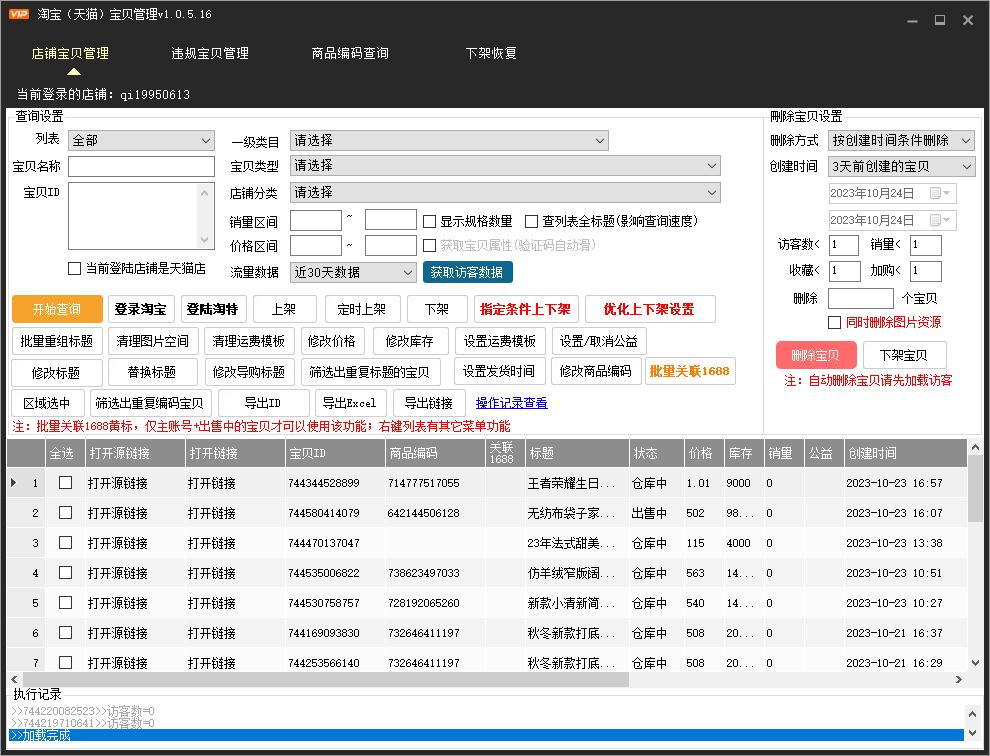Select checkbox for row 2 item 744580414079
The height and width of the screenshot is (756, 990).
65,513
